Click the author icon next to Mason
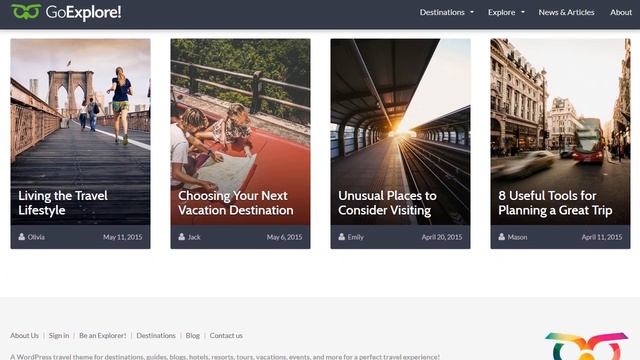 [502, 236]
